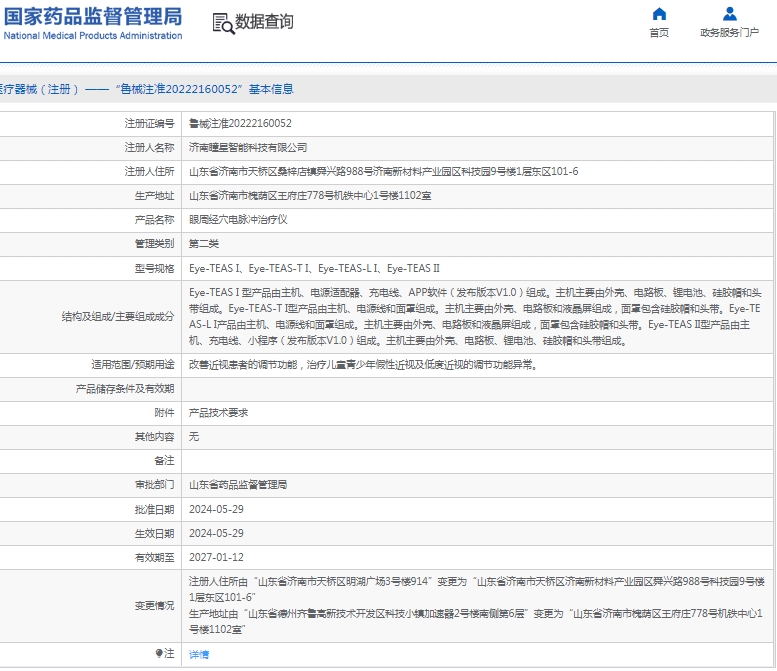Click the 型号规格 row label

(154, 269)
